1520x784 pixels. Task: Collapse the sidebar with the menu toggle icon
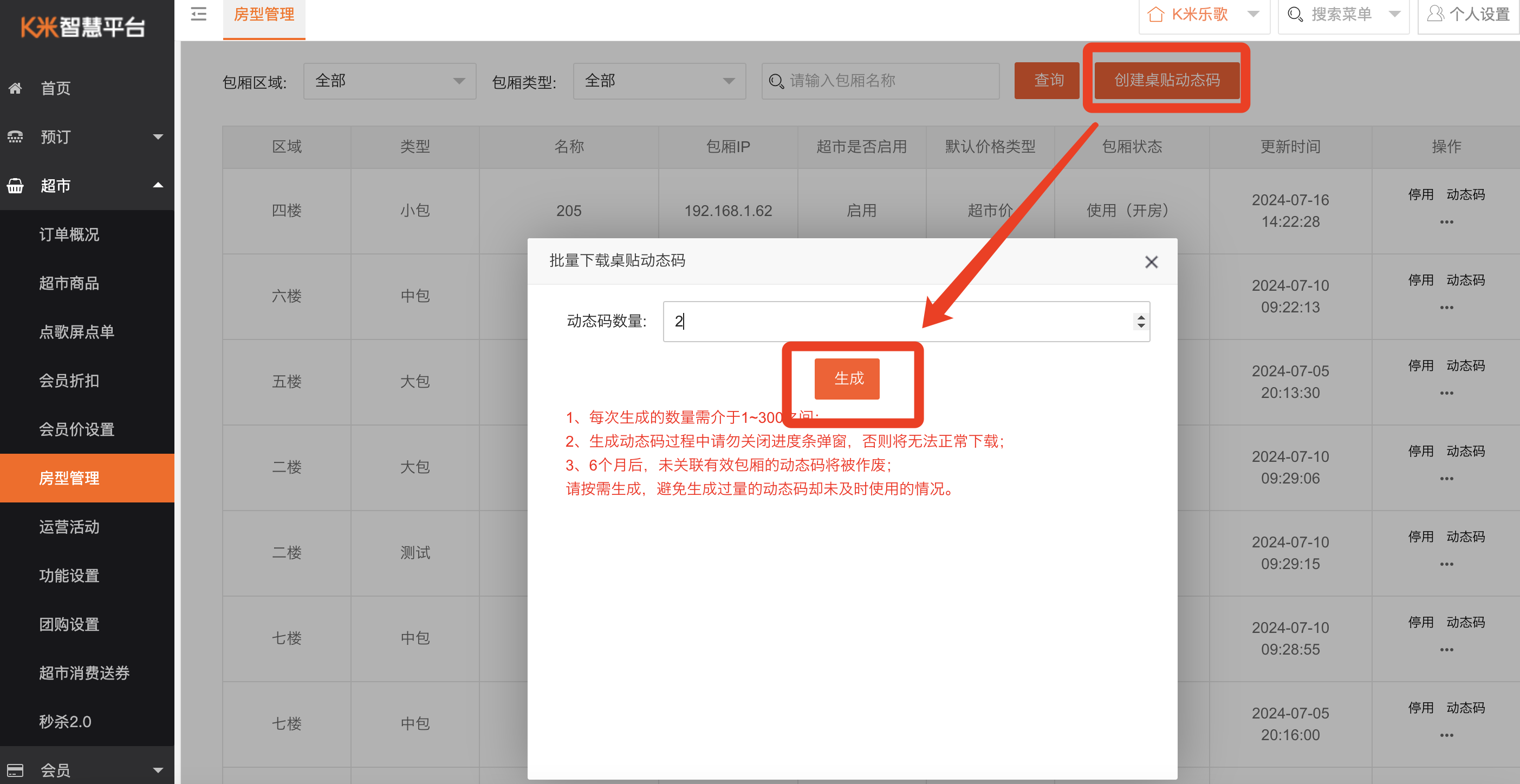tap(199, 14)
